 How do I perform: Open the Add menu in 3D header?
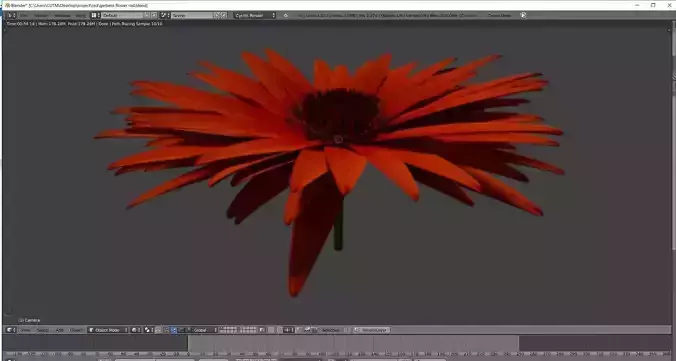pyautogui.click(x=59, y=330)
